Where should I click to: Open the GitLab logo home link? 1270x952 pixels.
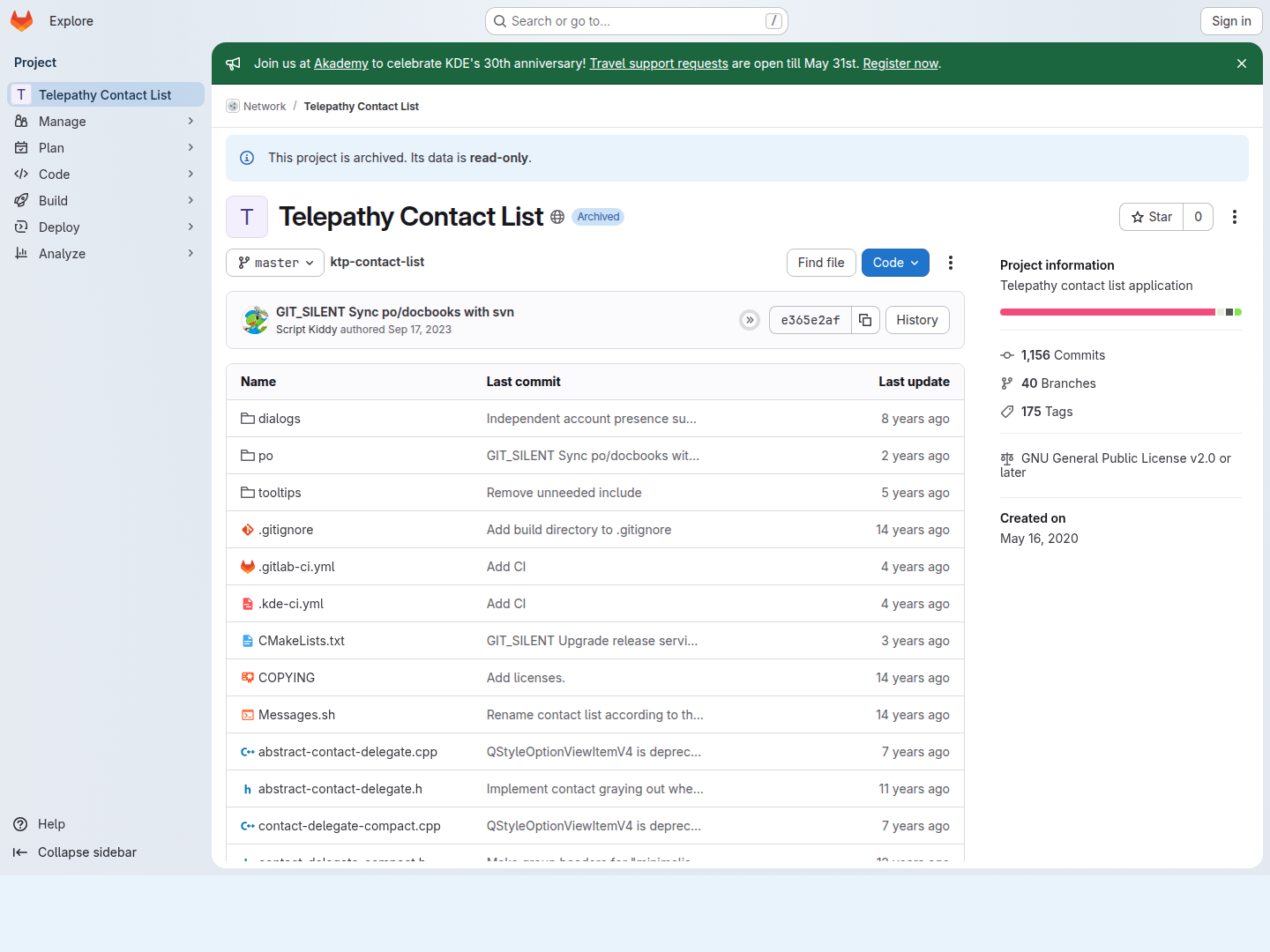(22, 21)
